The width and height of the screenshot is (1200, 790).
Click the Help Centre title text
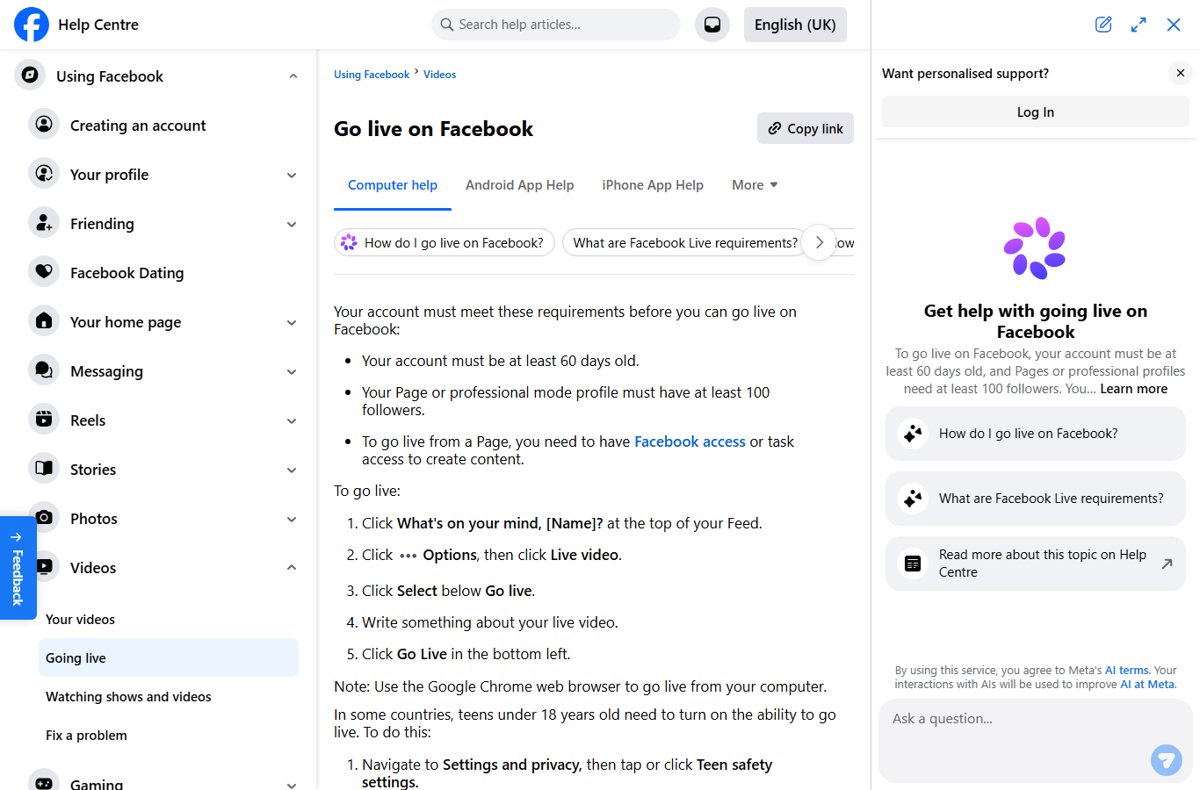pyautogui.click(x=98, y=25)
